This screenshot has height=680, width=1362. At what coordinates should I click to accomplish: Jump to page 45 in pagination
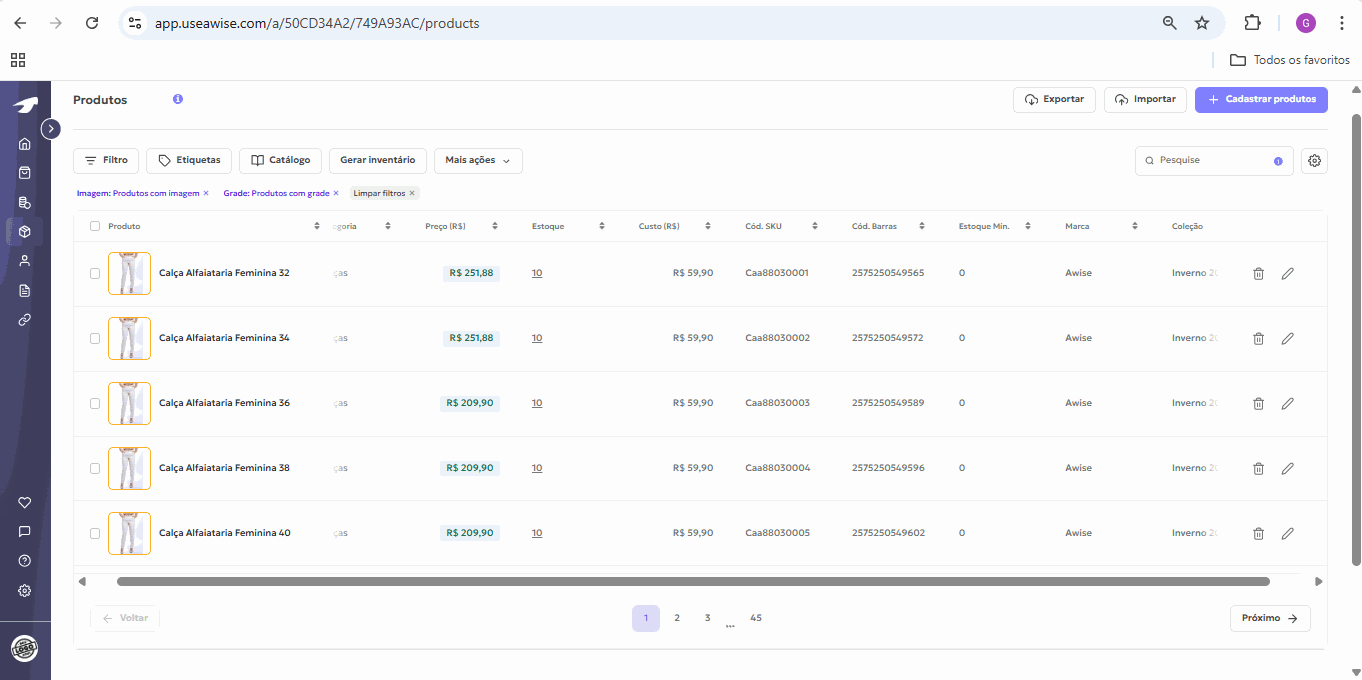click(x=756, y=618)
